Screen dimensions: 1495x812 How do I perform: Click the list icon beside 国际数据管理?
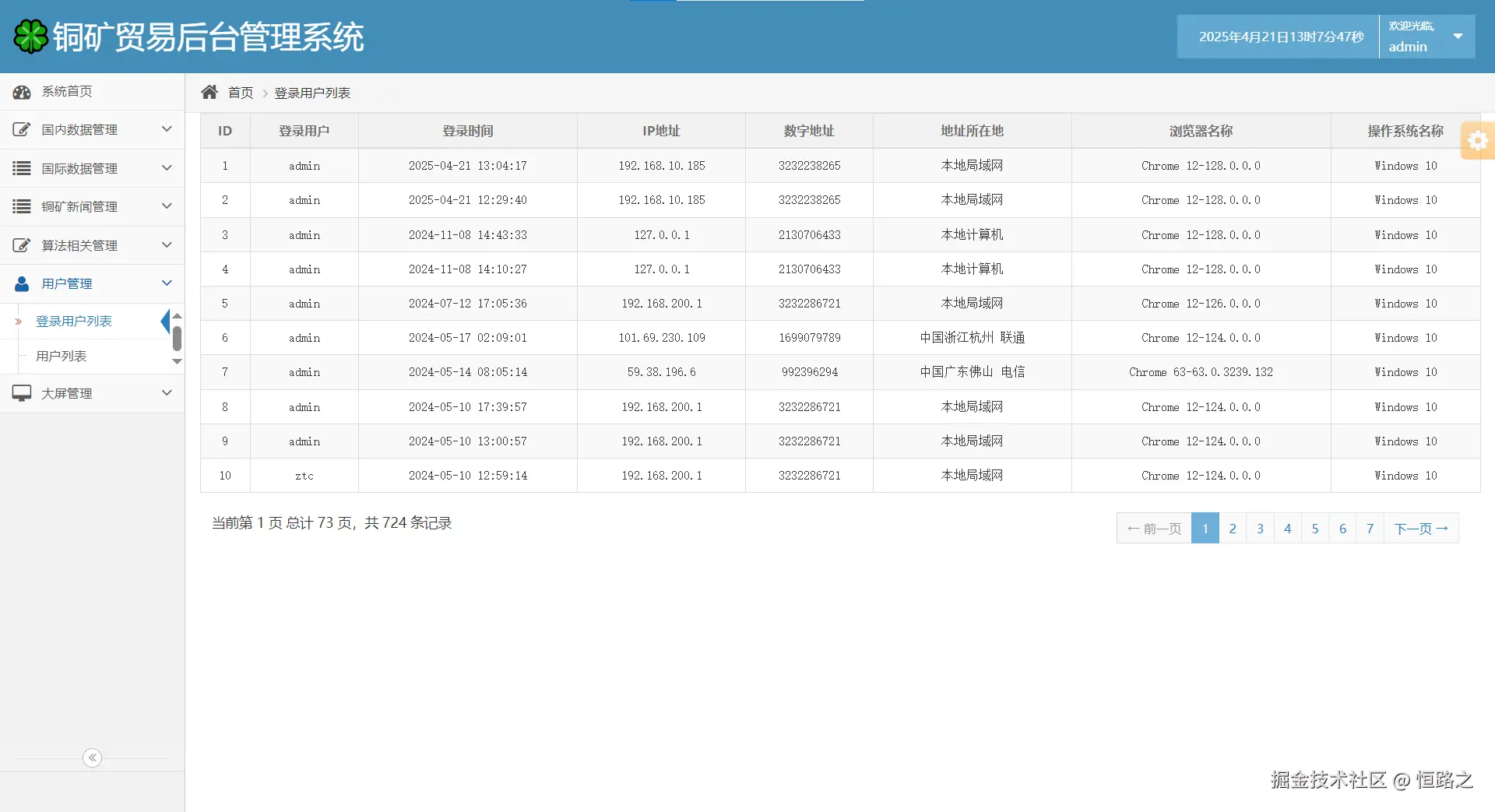(x=22, y=168)
